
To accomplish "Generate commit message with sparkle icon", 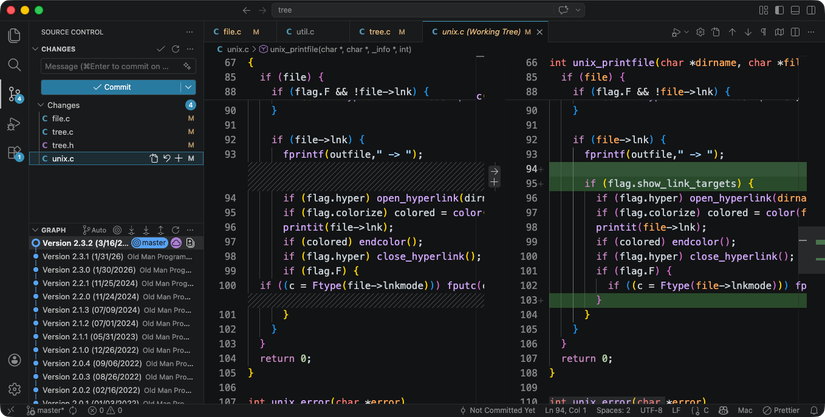I will click(187, 66).
